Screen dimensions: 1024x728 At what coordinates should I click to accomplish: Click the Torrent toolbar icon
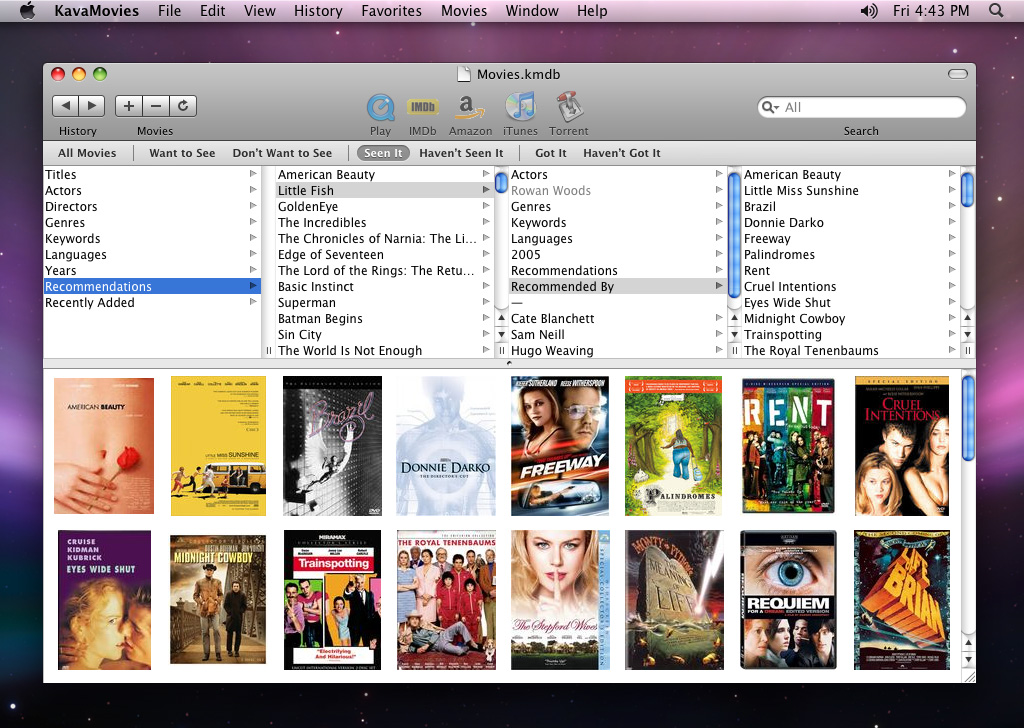click(x=569, y=106)
